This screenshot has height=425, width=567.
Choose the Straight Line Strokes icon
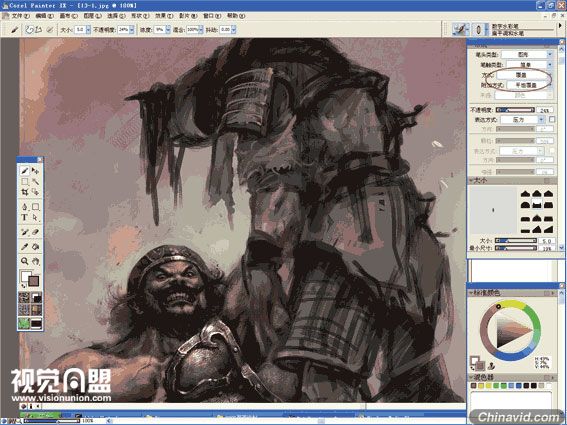[x=39, y=30]
